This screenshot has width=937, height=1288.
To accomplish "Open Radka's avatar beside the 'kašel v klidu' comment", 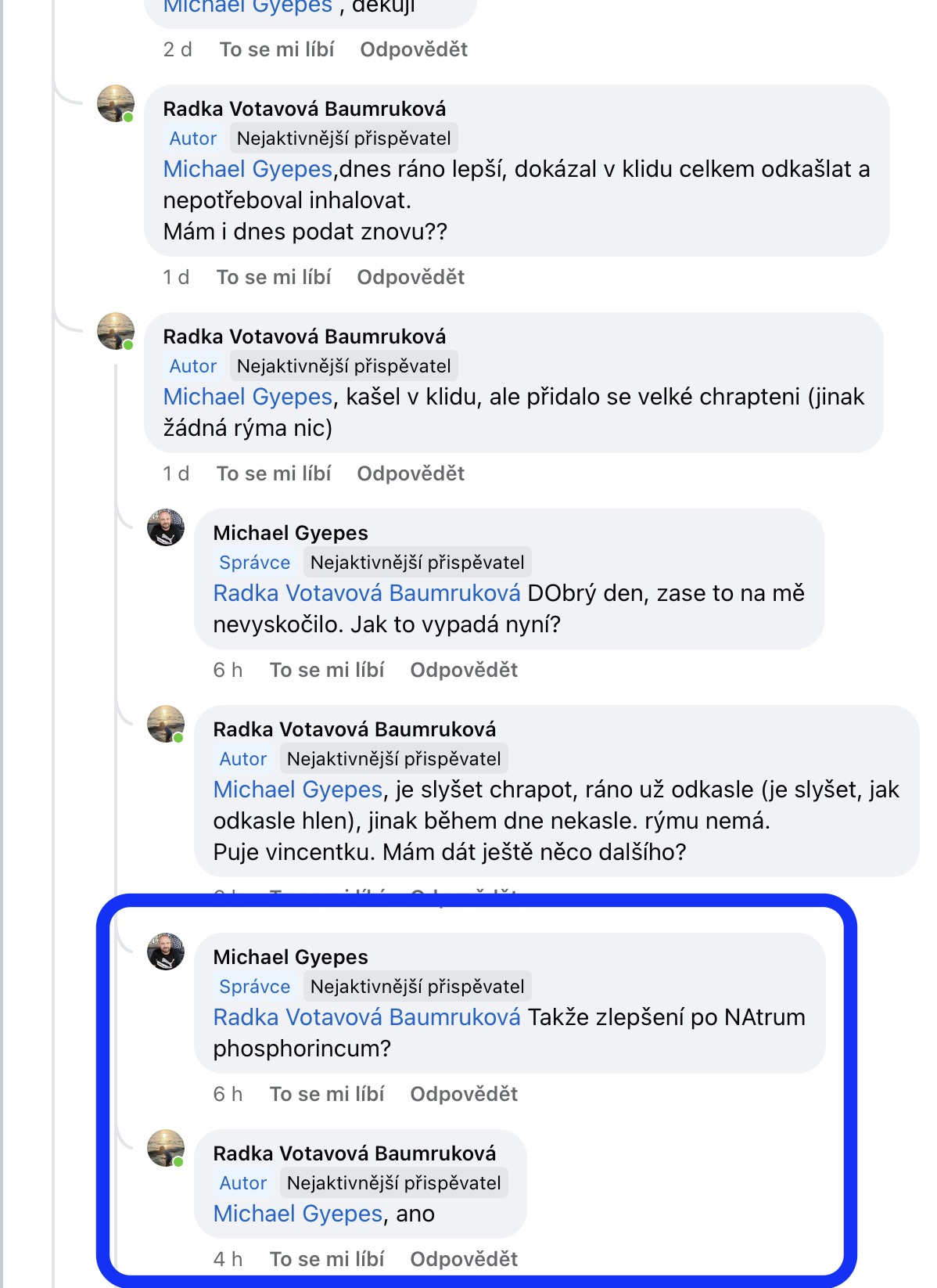I will click(116, 331).
